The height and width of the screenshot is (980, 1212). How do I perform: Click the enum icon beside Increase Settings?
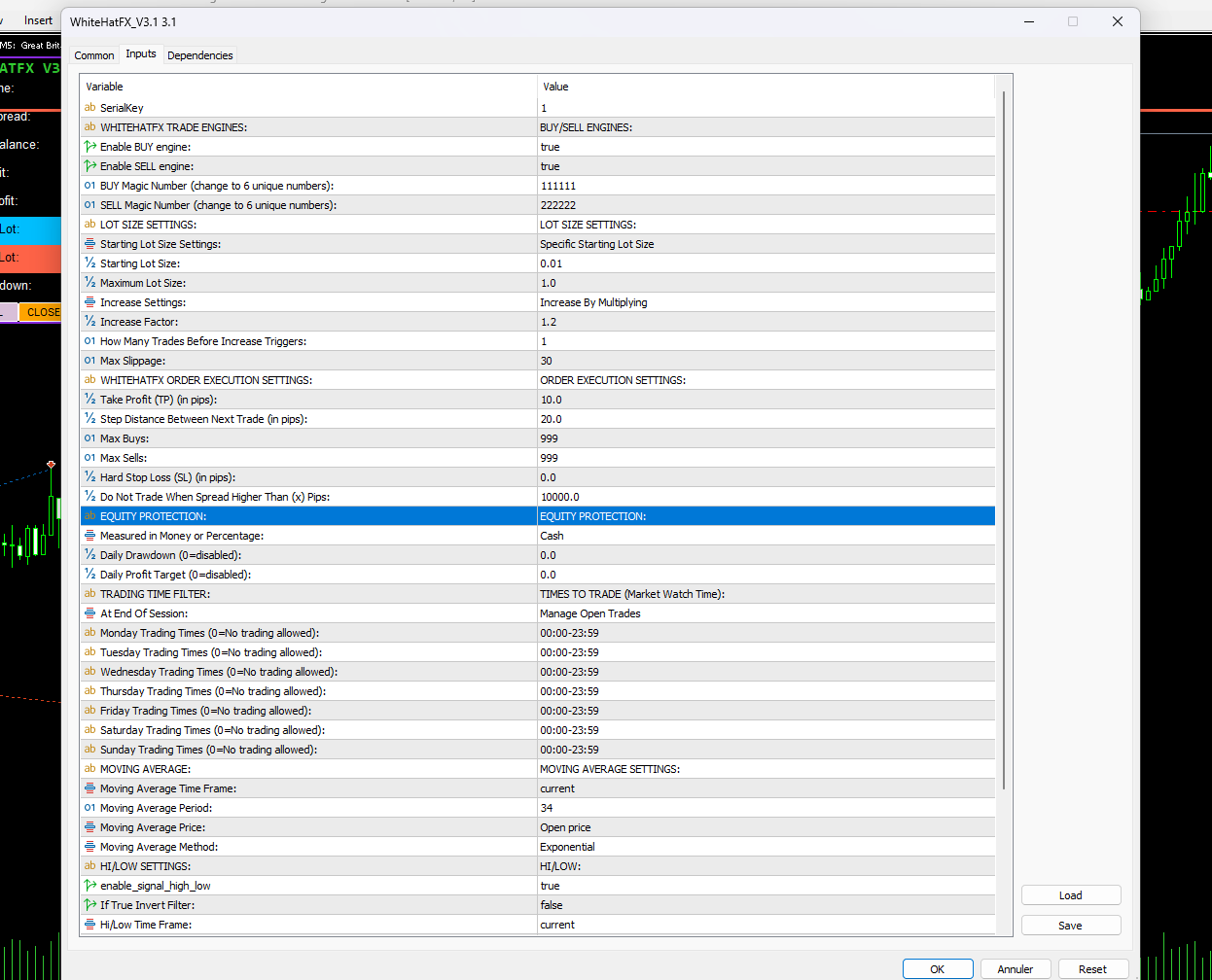89,302
